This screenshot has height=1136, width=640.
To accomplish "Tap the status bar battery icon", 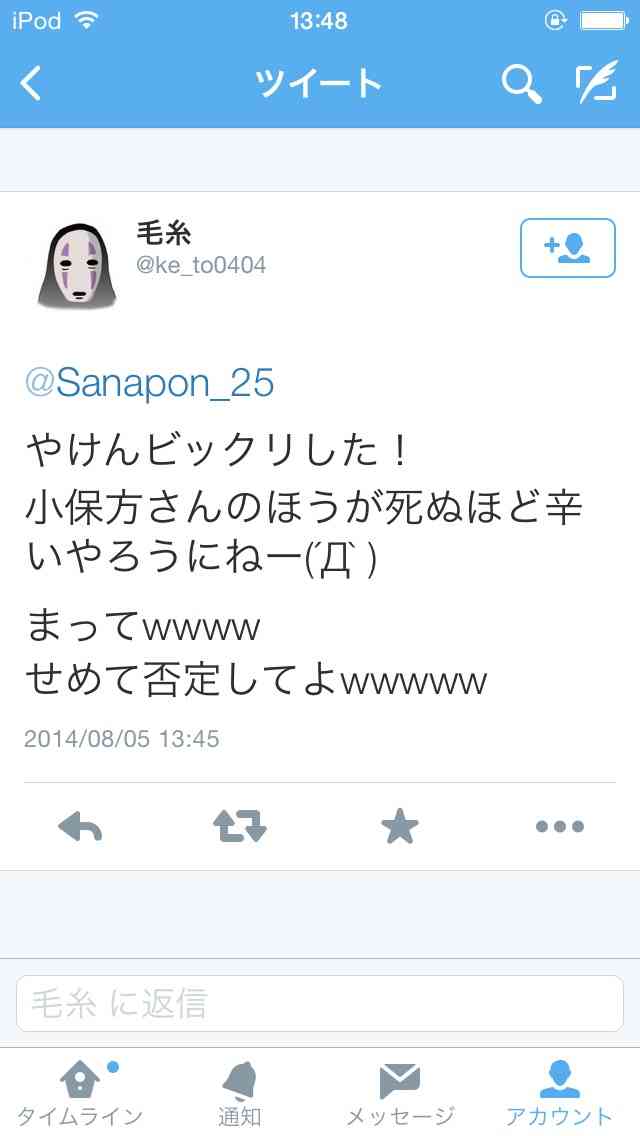I will point(604,21).
